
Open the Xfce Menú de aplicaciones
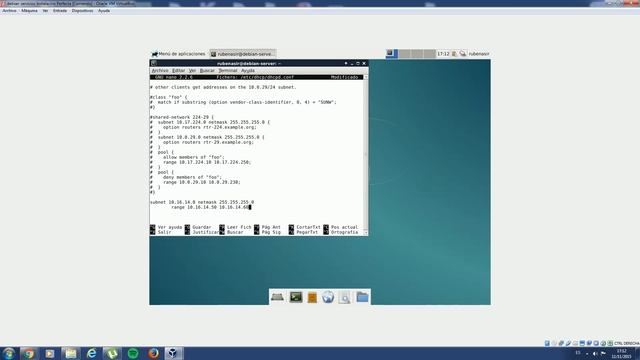coord(178,54)
